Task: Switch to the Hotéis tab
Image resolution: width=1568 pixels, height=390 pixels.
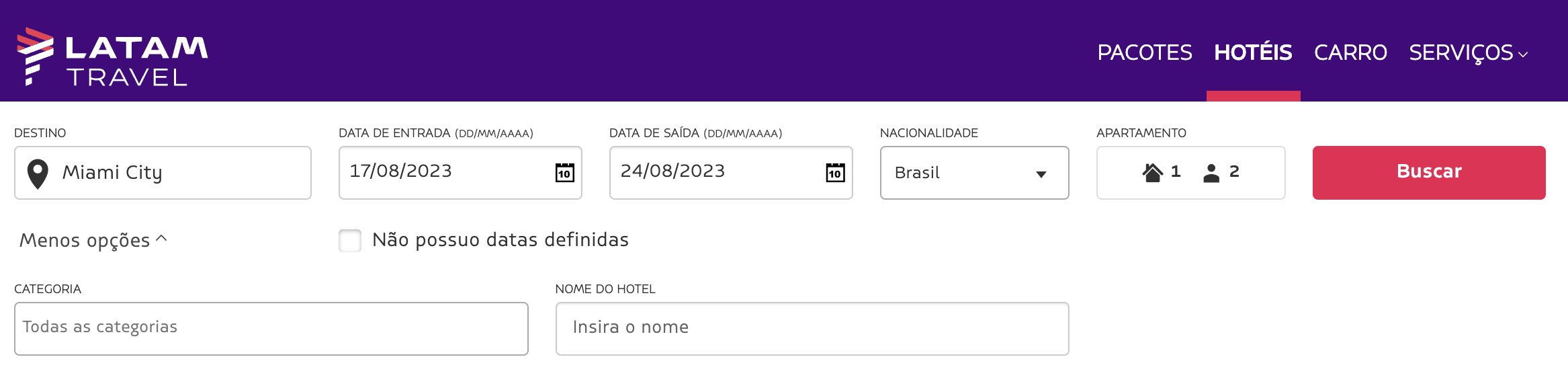Action: (1253, 52)
